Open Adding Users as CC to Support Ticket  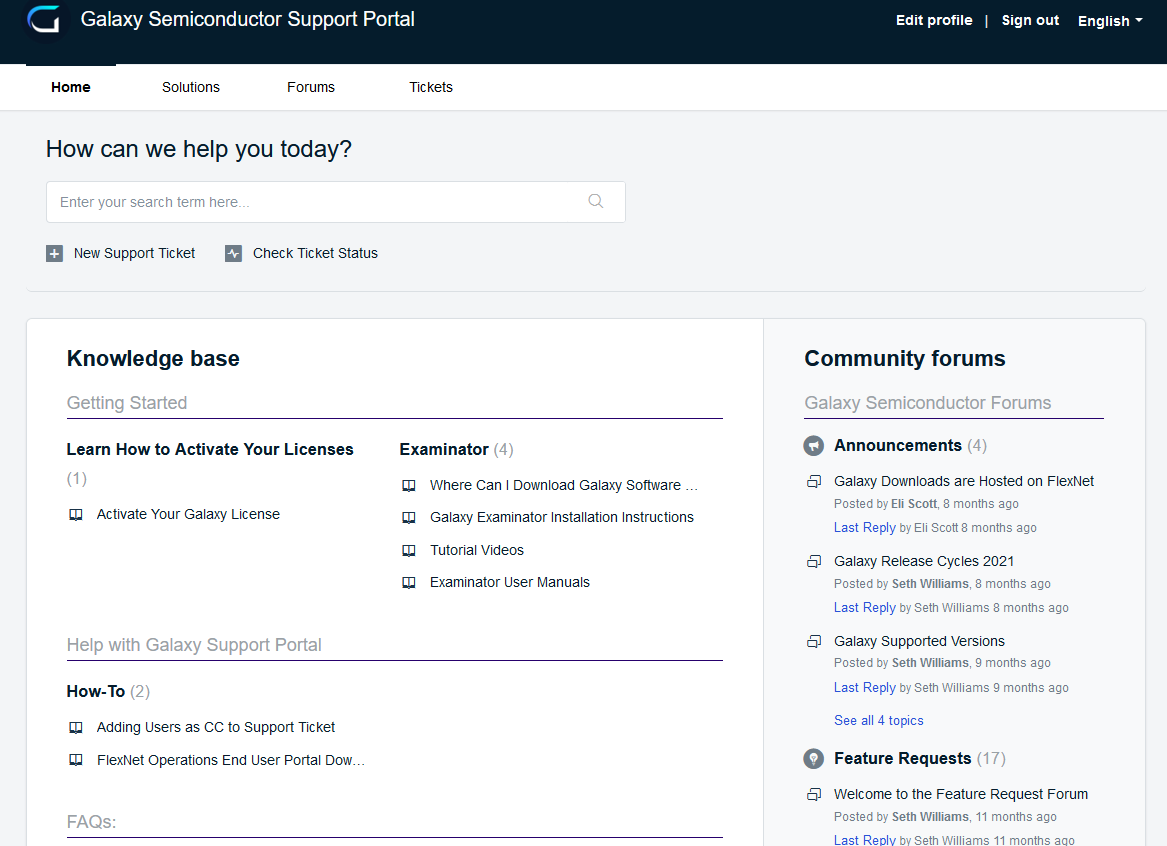[216, 727]
